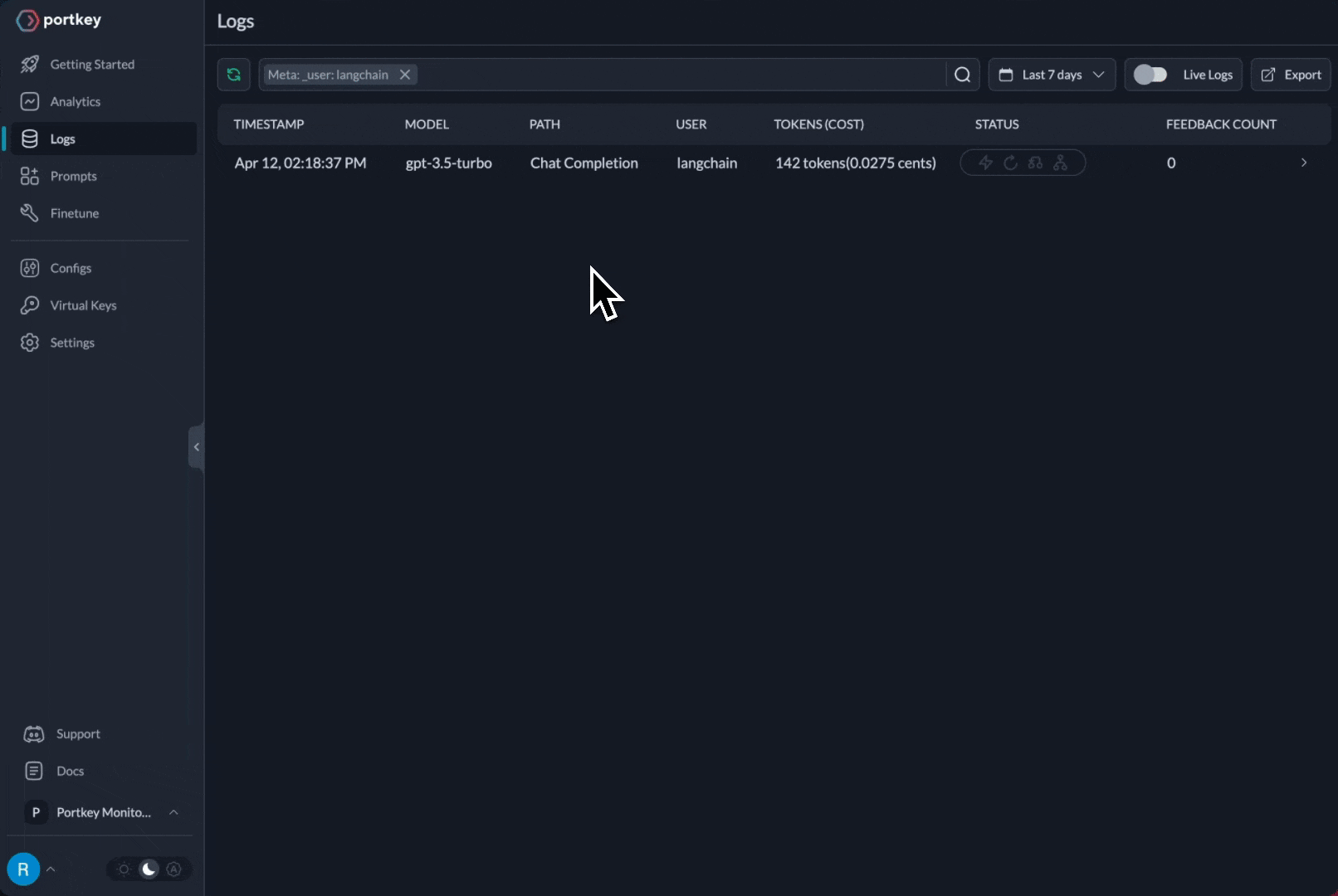Viewport: 1338px width, 896px height.
Task: Open the Virtual Keys section
Action: pos(83,305)
